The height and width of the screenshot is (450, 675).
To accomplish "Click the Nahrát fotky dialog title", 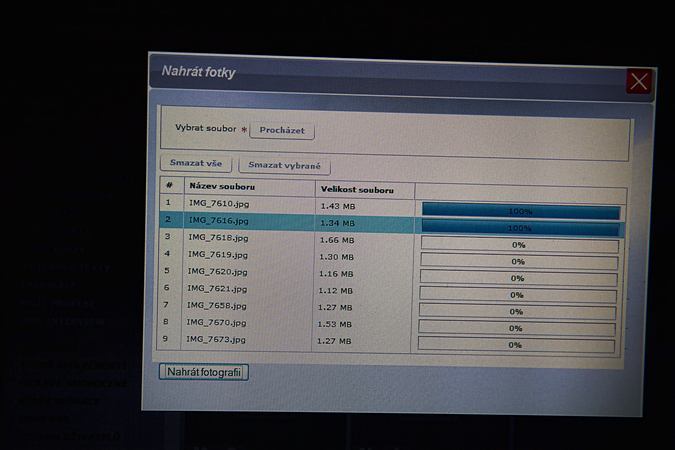I will point(198,72).
